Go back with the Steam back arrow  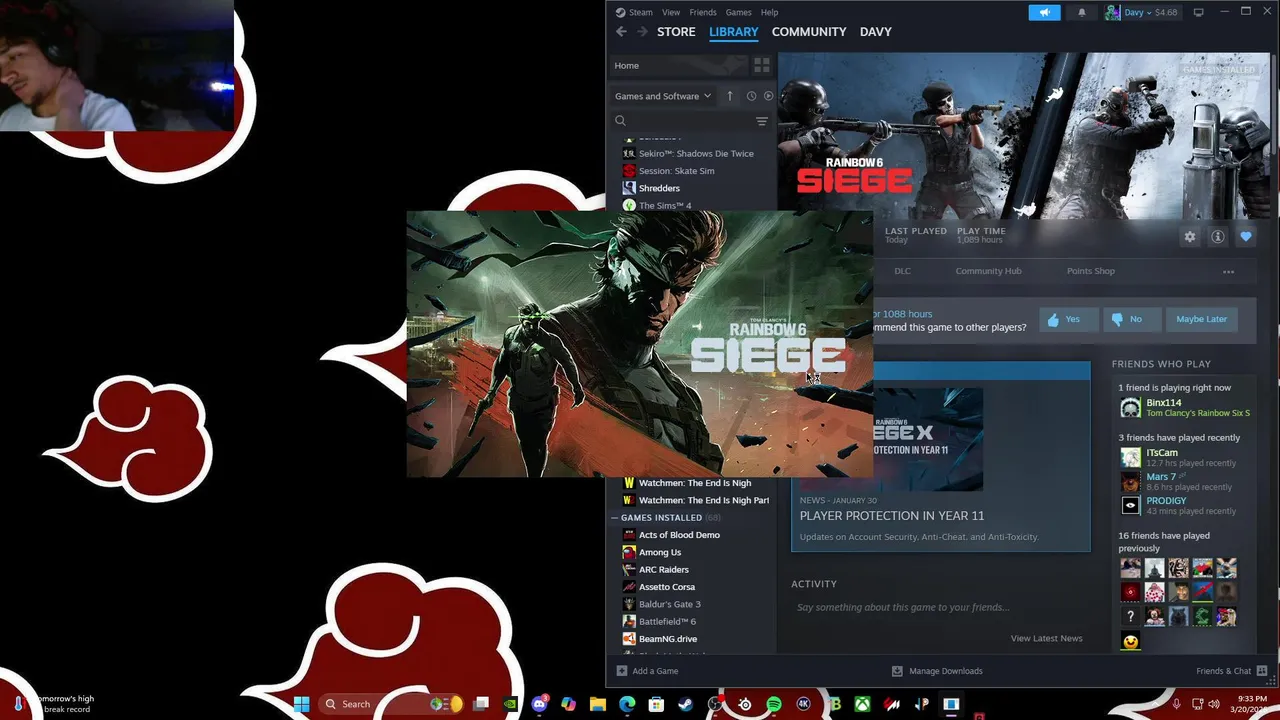pos(621,32)
